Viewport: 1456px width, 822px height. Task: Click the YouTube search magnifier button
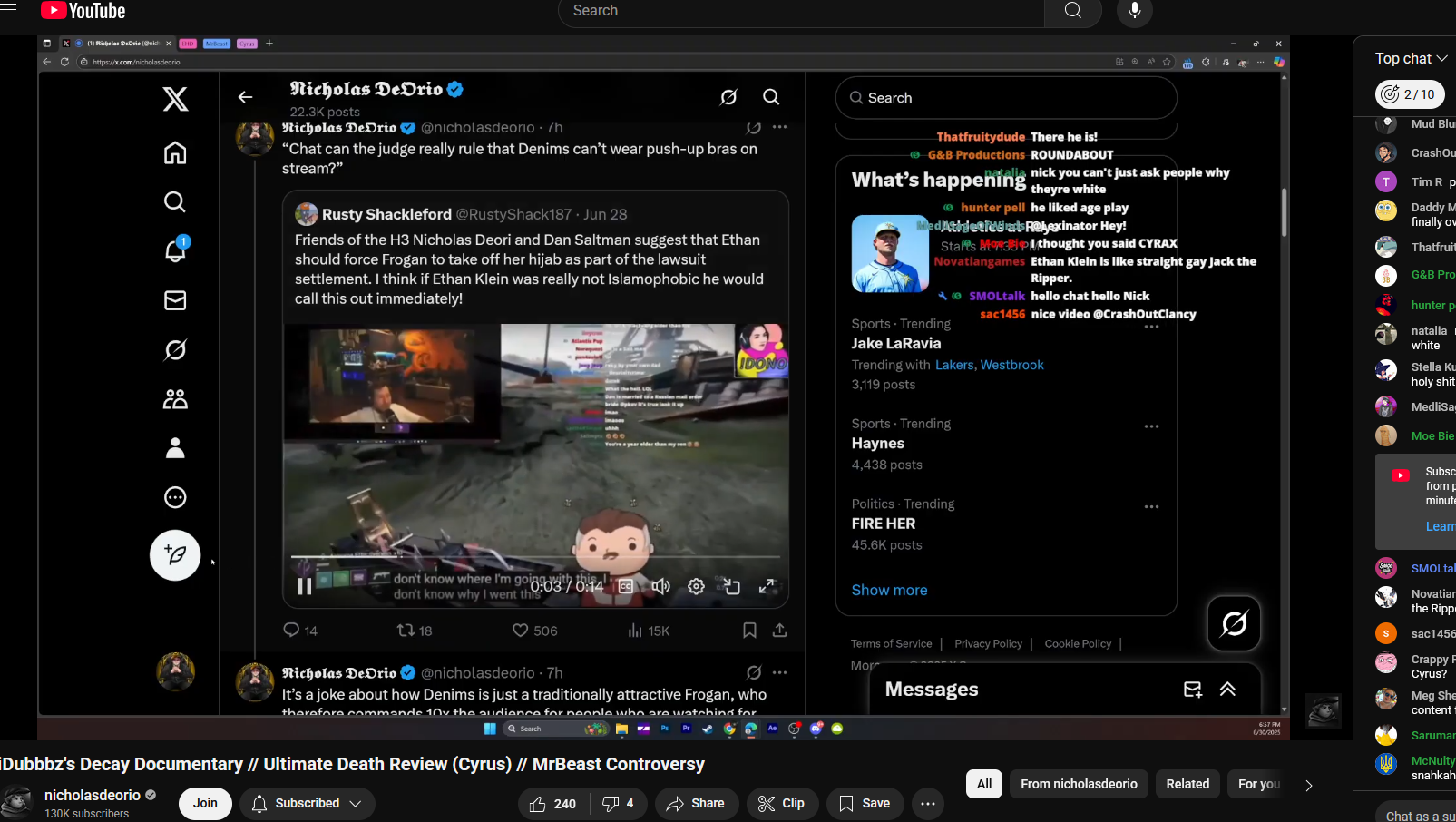coord(1073,11)
